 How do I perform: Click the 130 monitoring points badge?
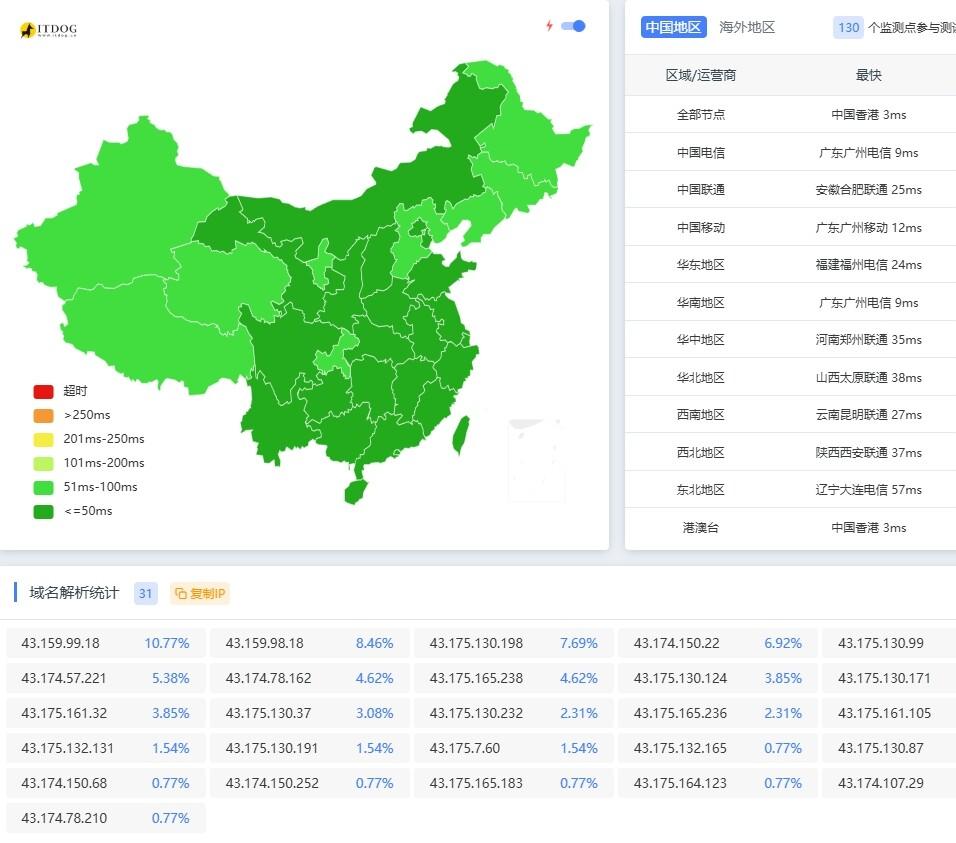pyautogui.click(x=848, y=27)
